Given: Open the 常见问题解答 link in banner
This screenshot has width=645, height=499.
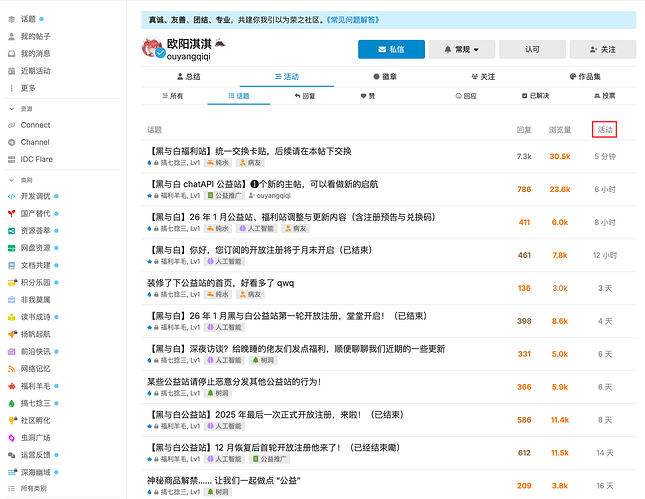Looking at the screenshot, I should pyautogui.click(x=353, y=20).
